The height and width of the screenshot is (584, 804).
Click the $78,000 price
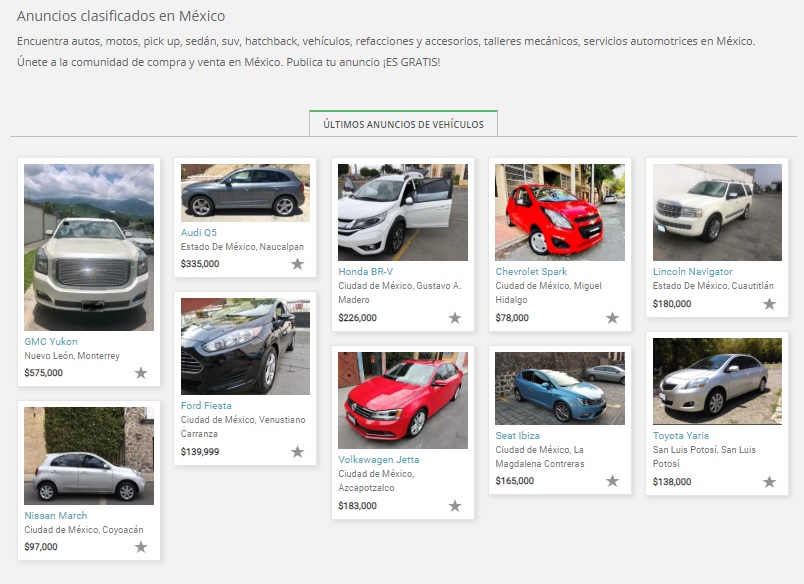pos(512,318)
